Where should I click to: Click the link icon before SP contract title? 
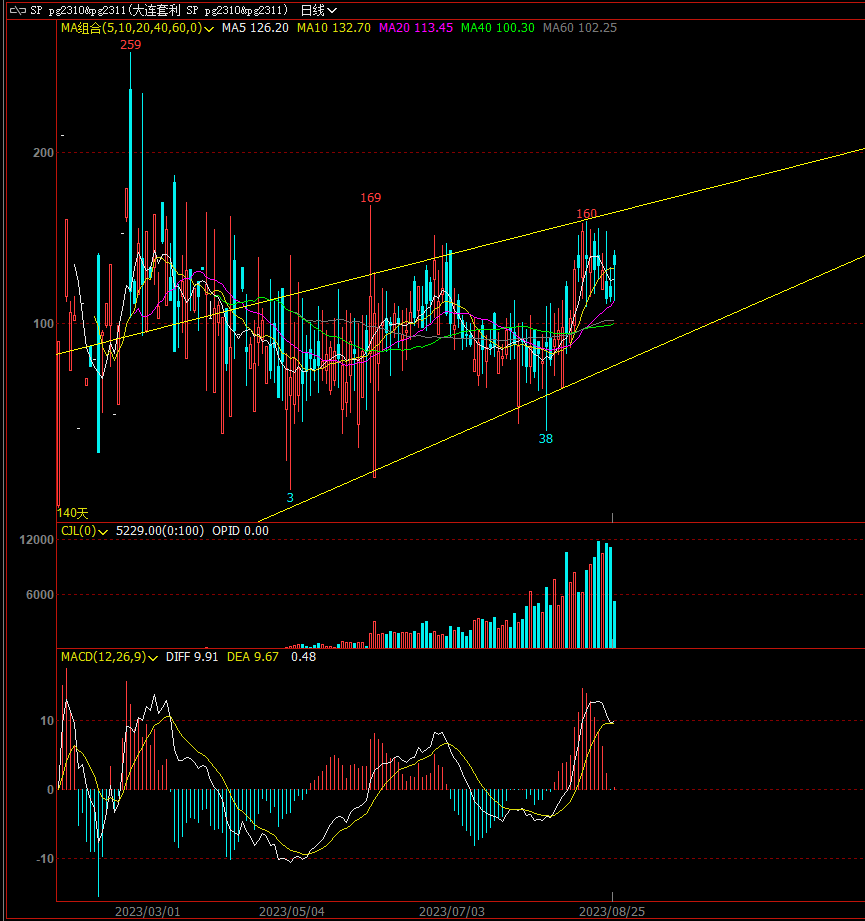17,10
